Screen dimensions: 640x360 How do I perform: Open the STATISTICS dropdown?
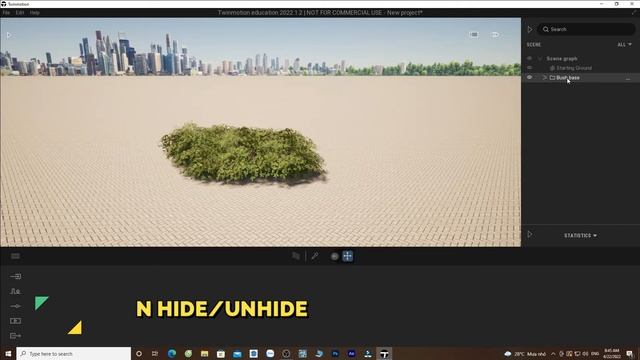(x=580, y=236)
